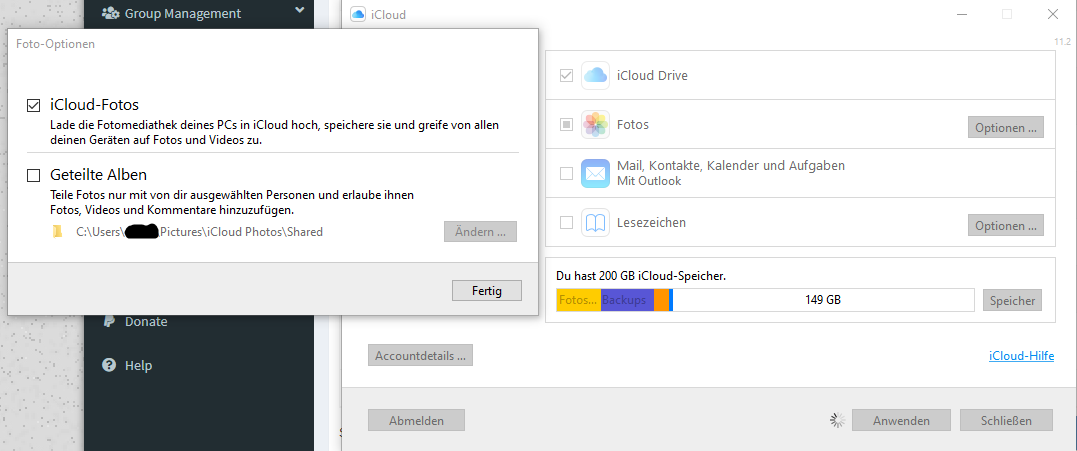Click the 'Mit Outlook' subtitle text
This screenshot has width=1077, height=451.
tap(649, 181)
